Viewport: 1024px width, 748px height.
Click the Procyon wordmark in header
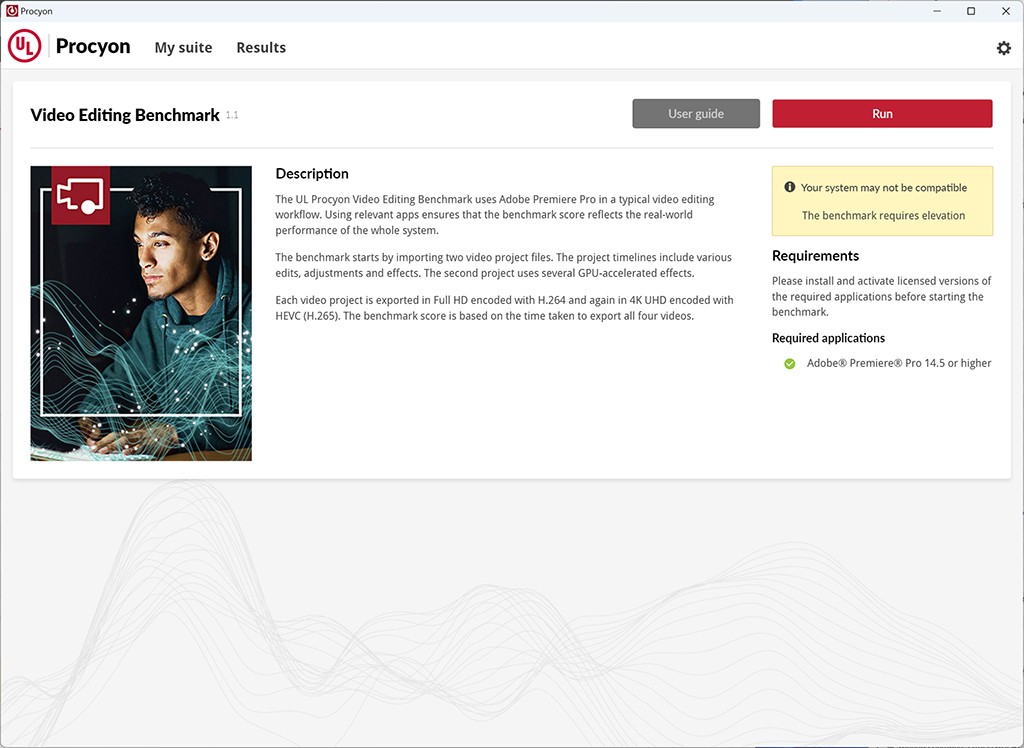93,47
